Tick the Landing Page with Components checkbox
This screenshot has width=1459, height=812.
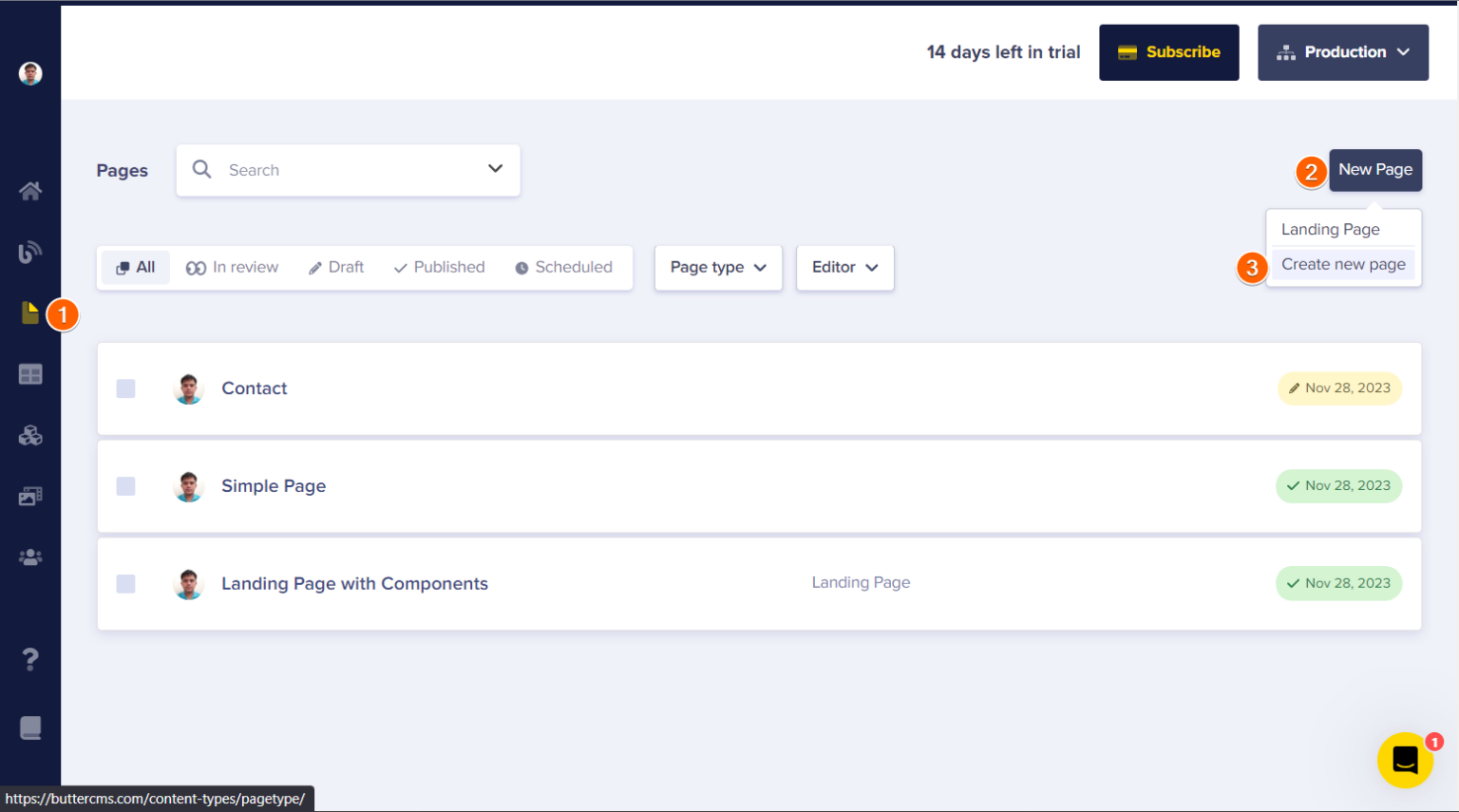125,584
